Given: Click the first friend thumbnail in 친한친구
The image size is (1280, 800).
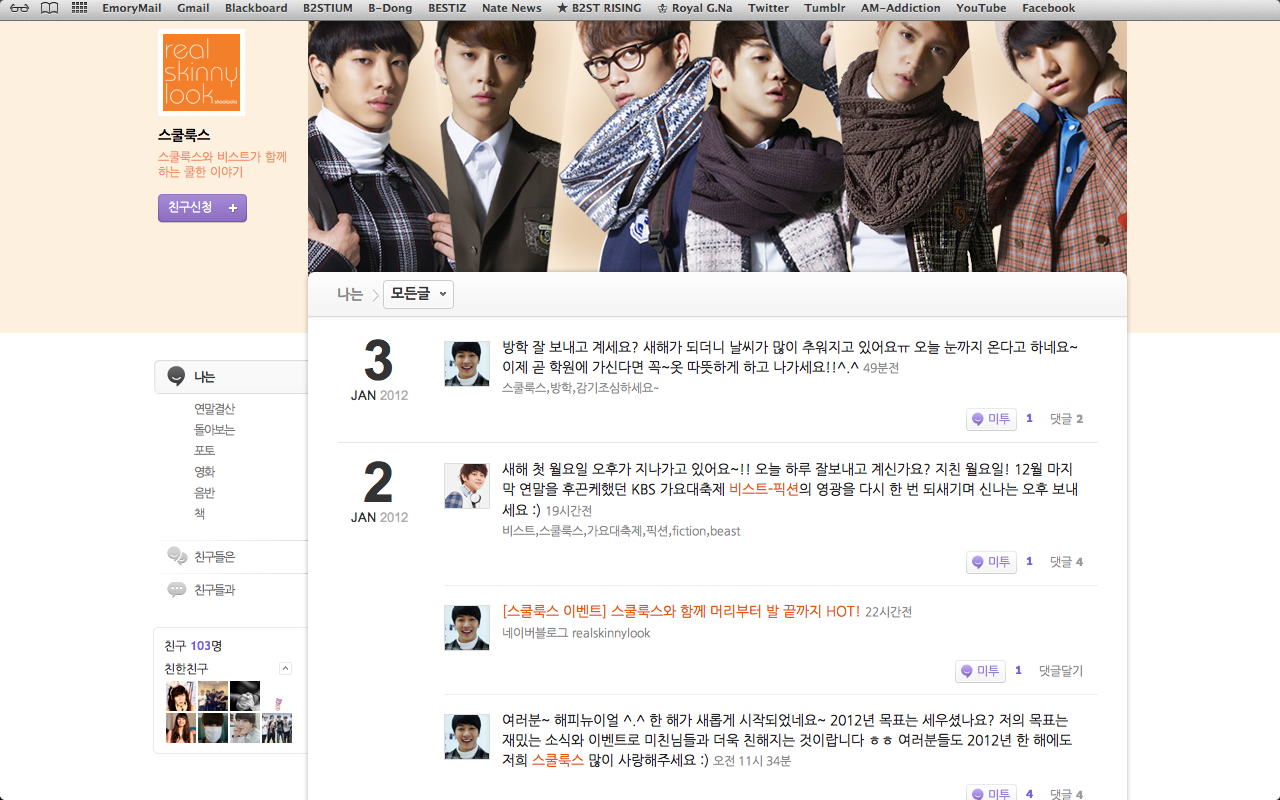Looking at the screenshot, I should tap(181, 696).
